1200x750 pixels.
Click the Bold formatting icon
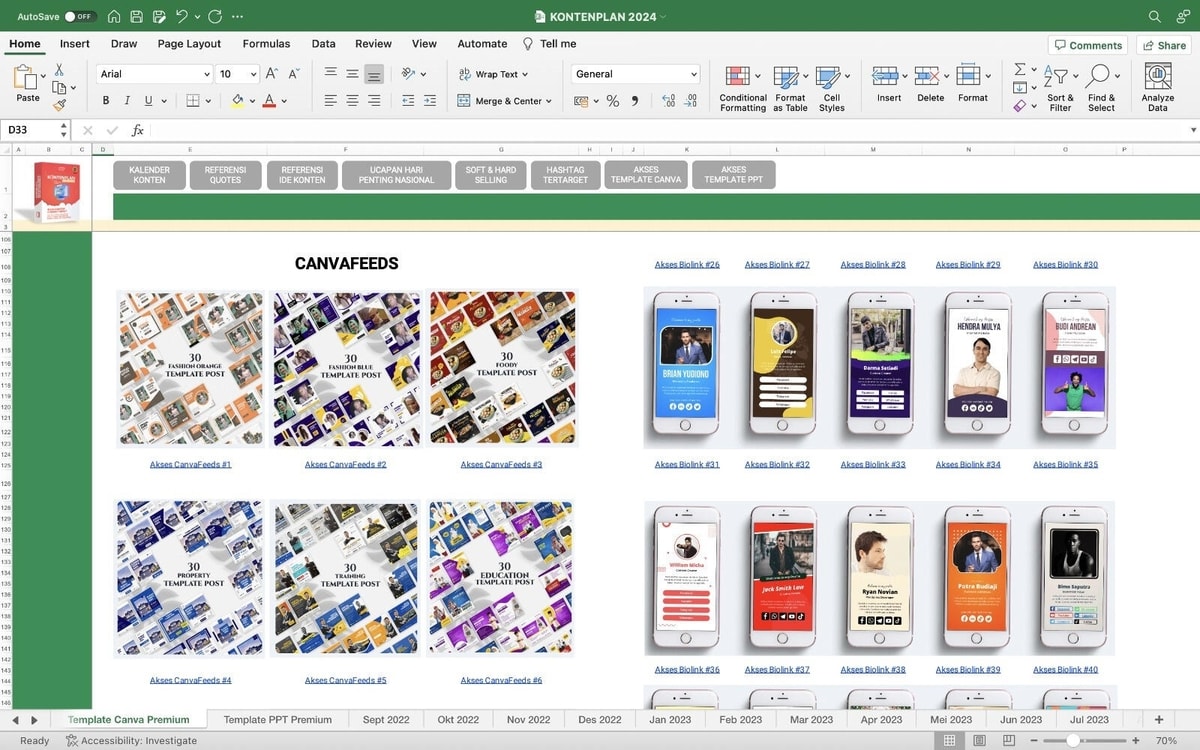[x=106, y=100]
